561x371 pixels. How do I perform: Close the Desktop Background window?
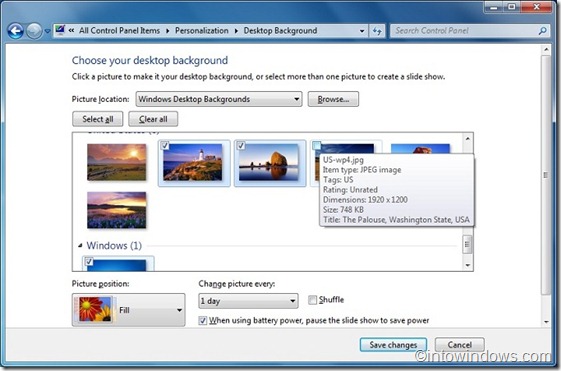click(x=536, y=7)
